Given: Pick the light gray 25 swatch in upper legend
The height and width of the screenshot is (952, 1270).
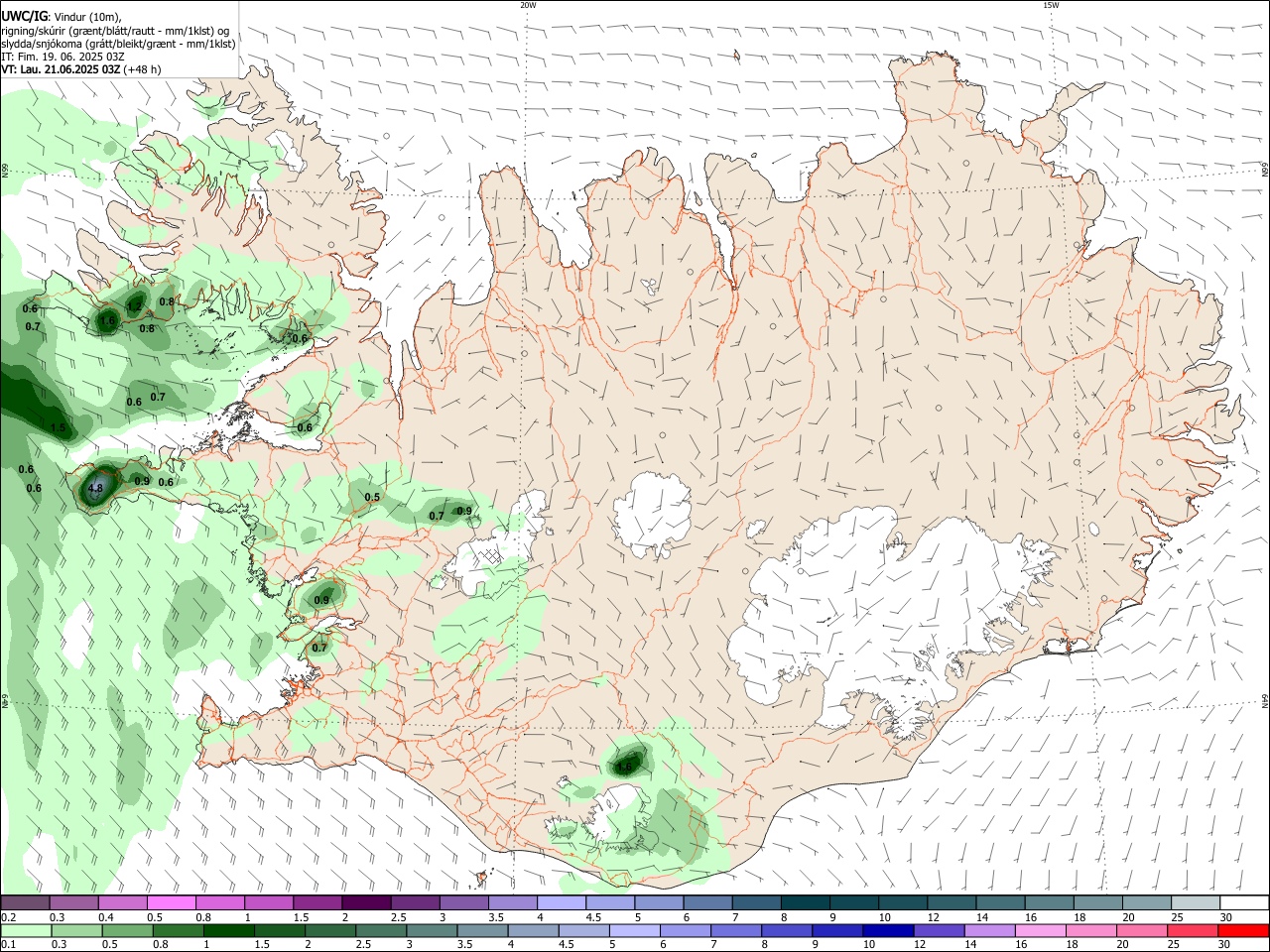Looking at the screenshot, I should [1195, 903].
